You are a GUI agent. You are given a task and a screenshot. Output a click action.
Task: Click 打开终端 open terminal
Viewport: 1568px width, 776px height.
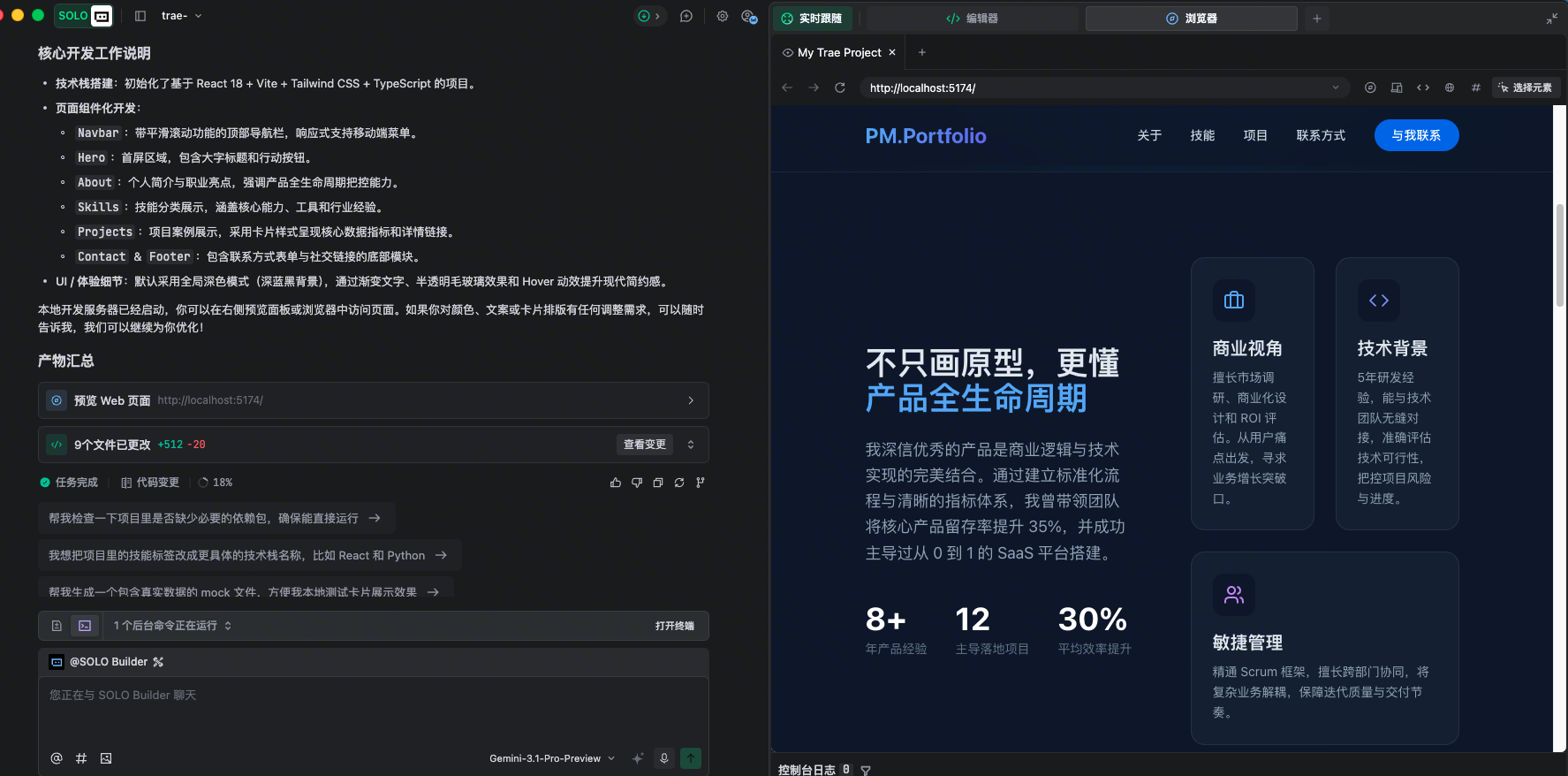[x=674, y=626]
